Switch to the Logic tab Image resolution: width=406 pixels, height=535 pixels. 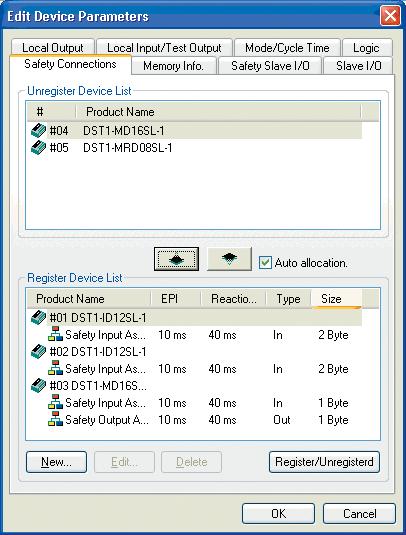(x=366, y=47)
